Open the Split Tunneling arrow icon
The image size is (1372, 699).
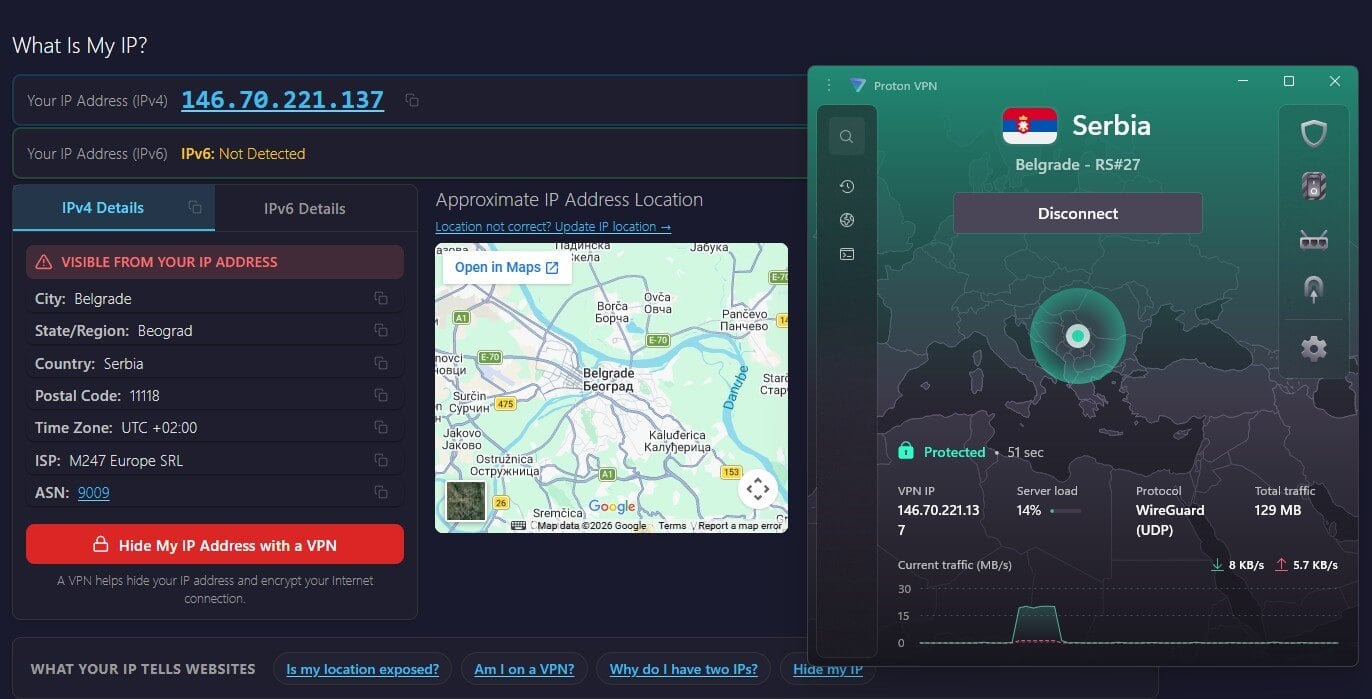click(1313, 291)
